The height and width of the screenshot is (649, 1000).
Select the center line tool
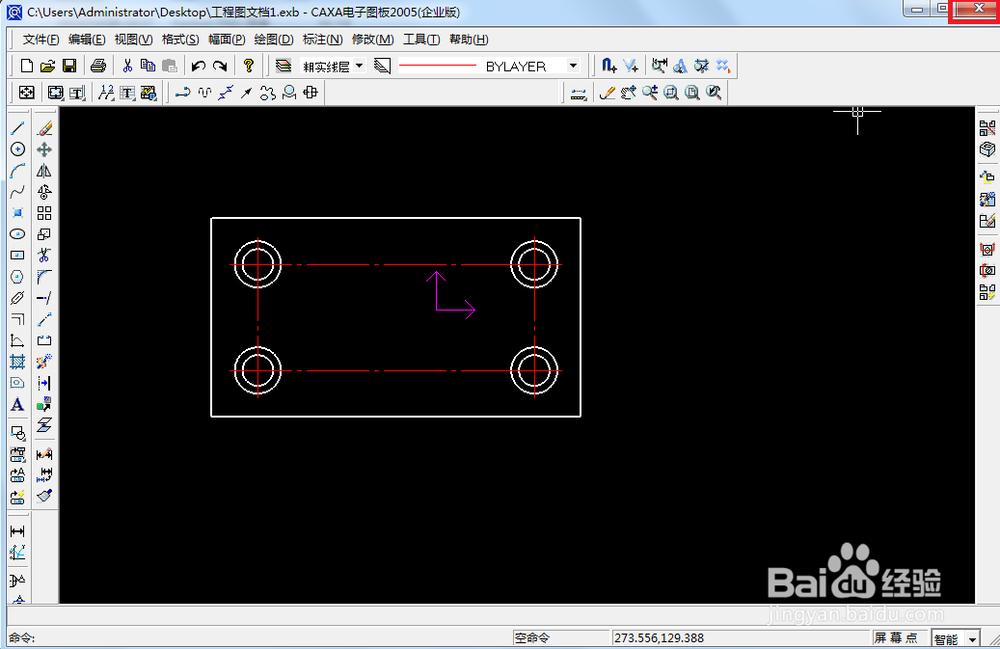tap(18, 298)
